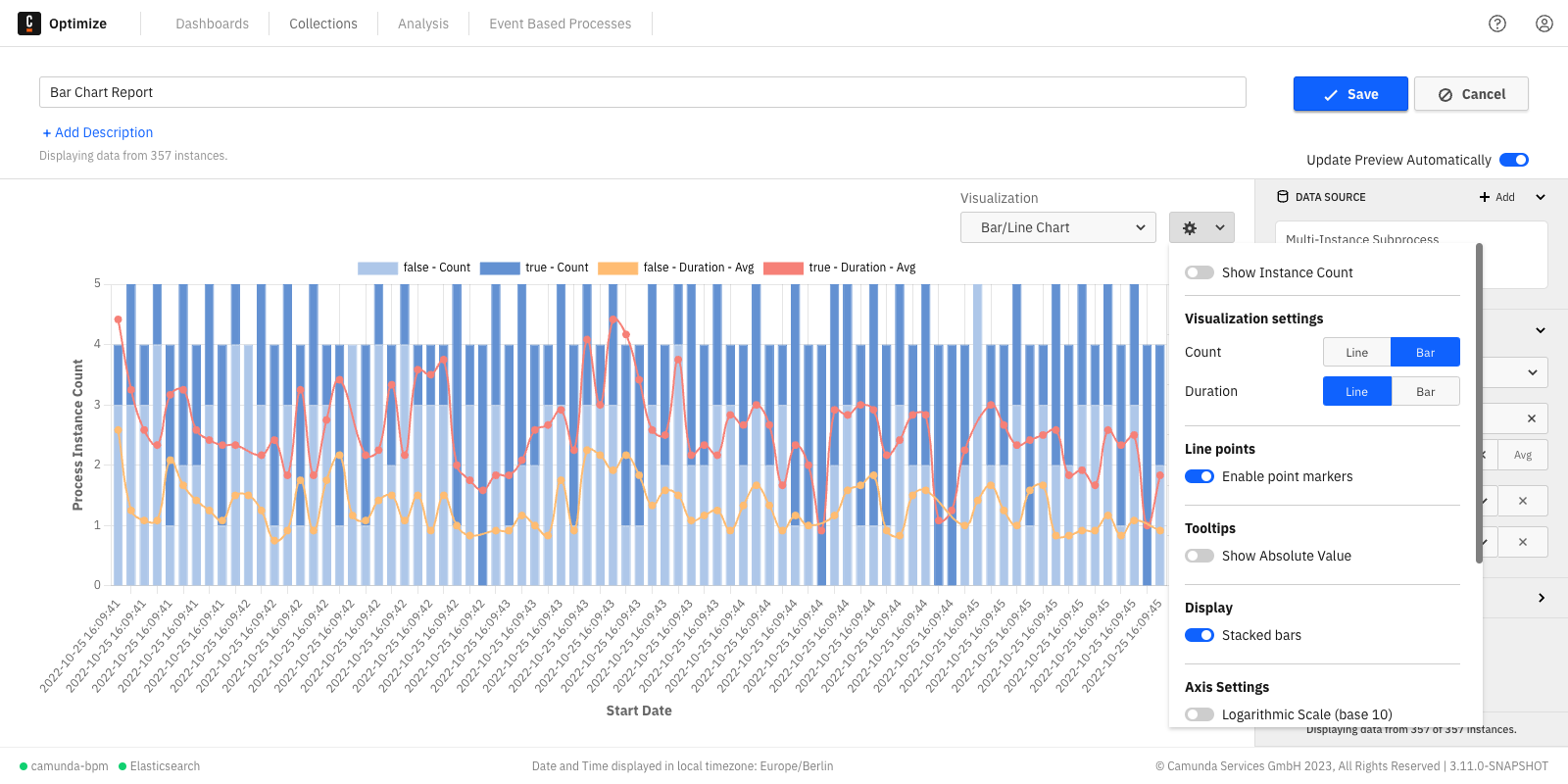Click the Display heading in settings
This screenshot has width=1568, height=784.
point(1208,608)
